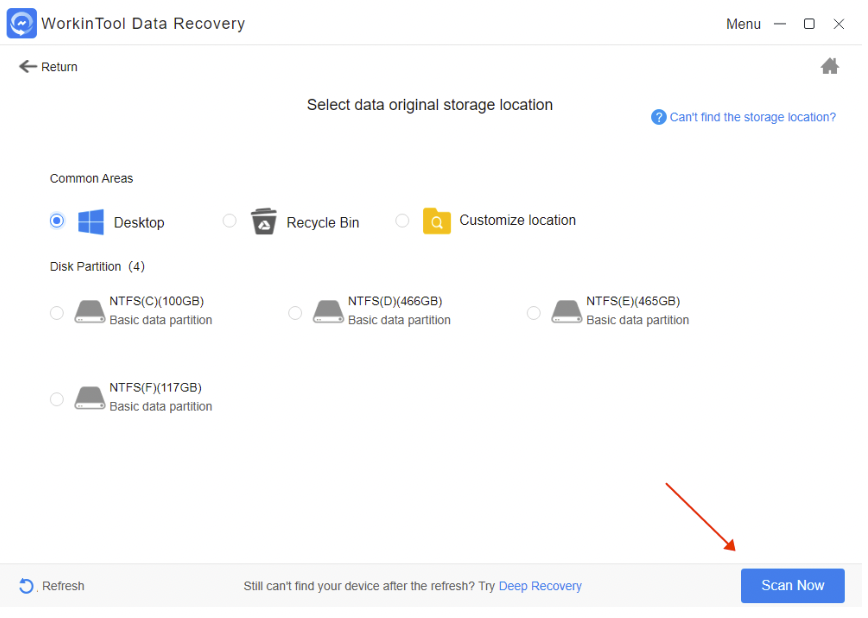Select the Recycle Bin radio button

coord(229,220)
